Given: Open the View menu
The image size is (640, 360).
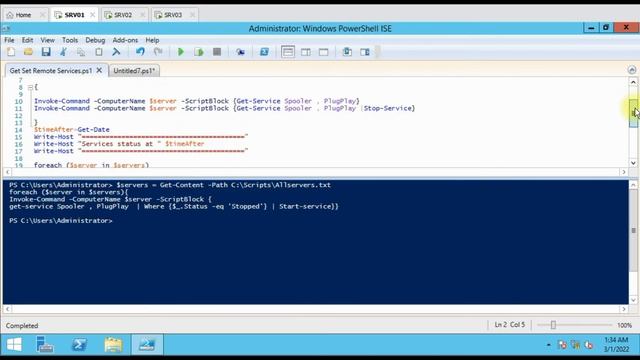Looking at the screenshot, I should (x=47, y=40).
